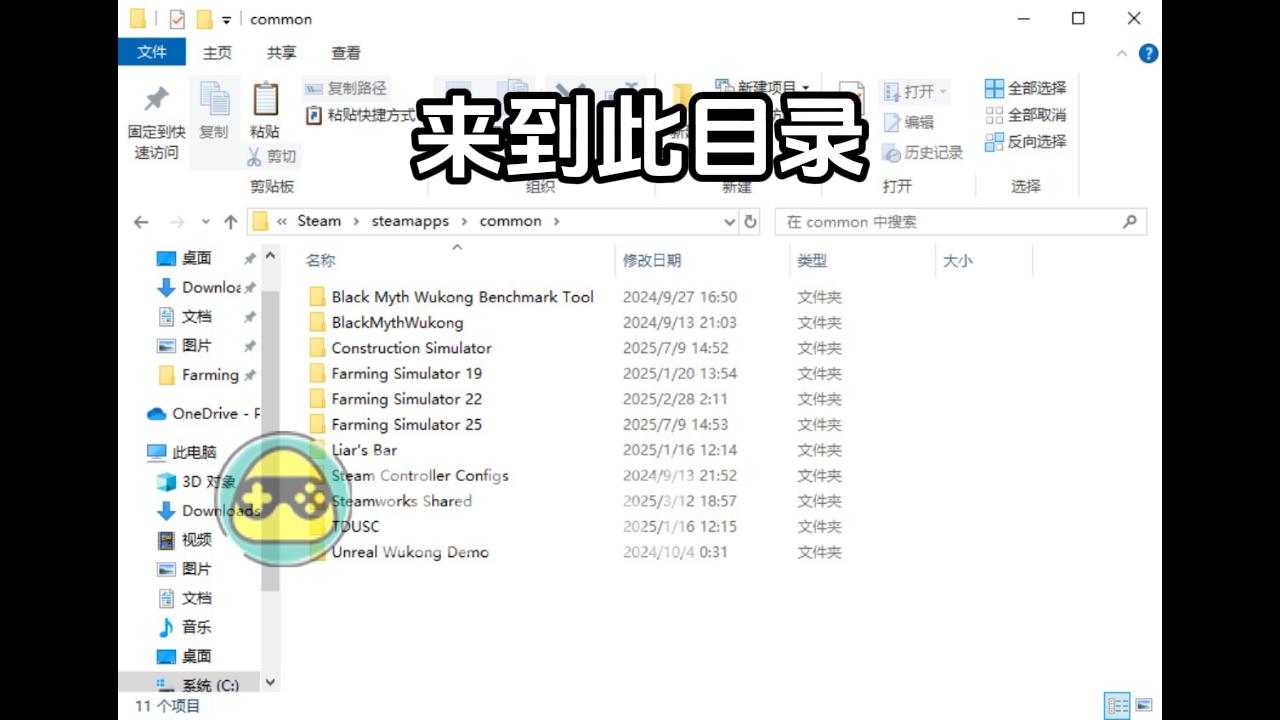
Task: Select Videos (视频) under This PC
Action: point(186,540)
